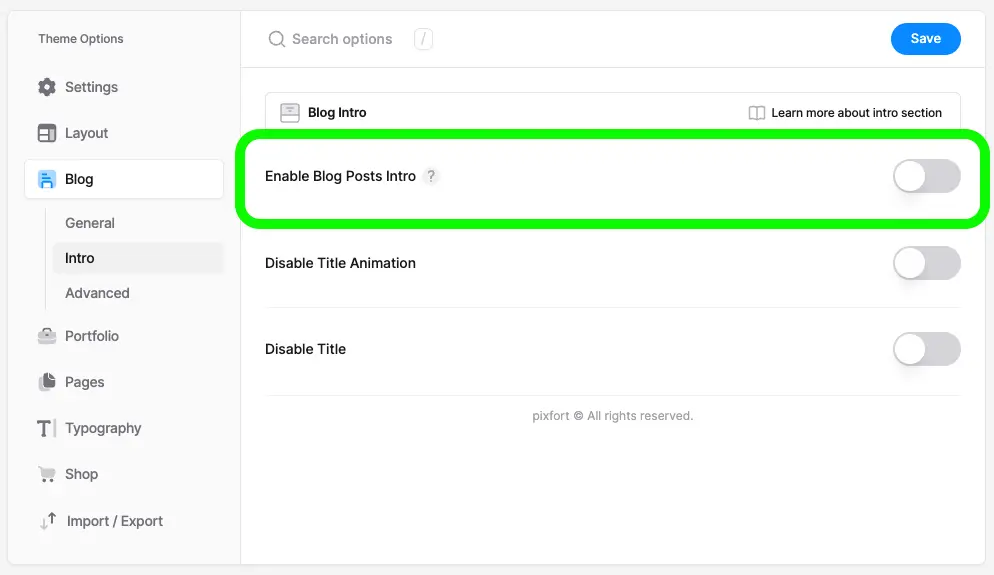
Task: Click the Settings gear icon
Action: pyautogui.click(x=47, y=87)
